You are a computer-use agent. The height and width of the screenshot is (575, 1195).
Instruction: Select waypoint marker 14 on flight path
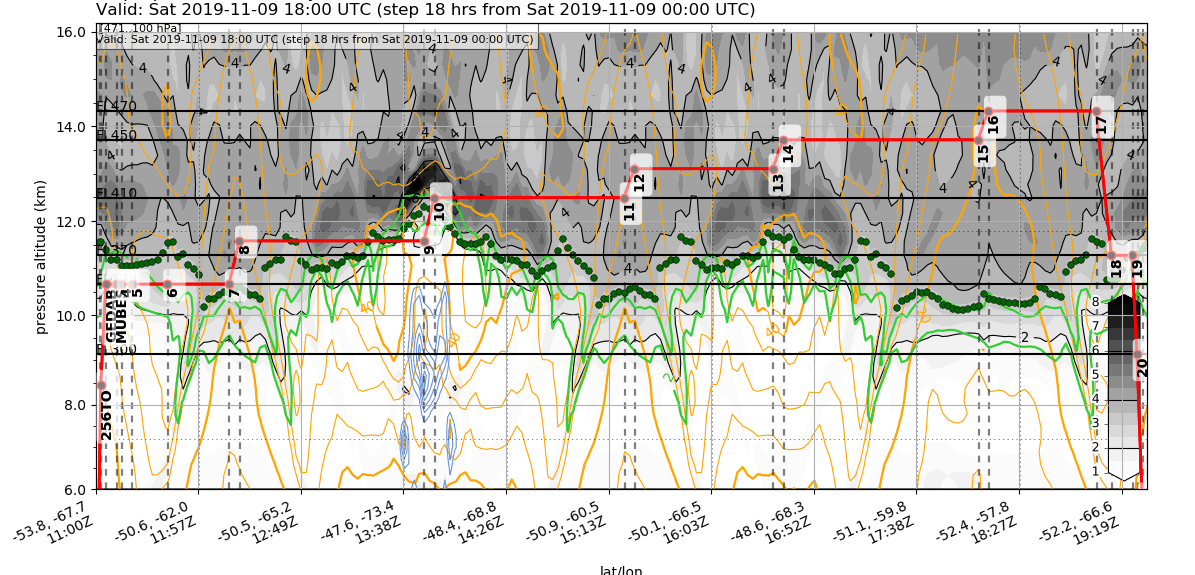point(783,140)
